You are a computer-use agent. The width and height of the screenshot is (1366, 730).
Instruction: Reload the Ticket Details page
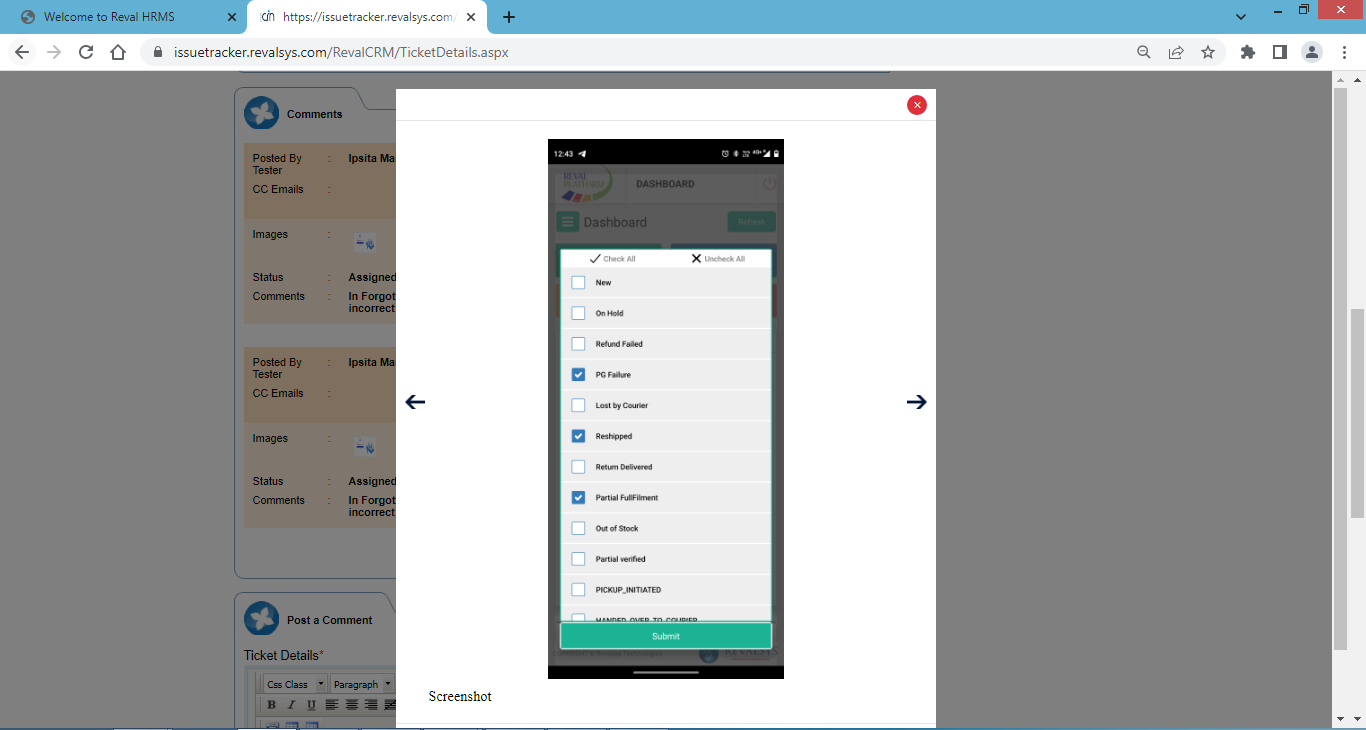pos(86,52)
